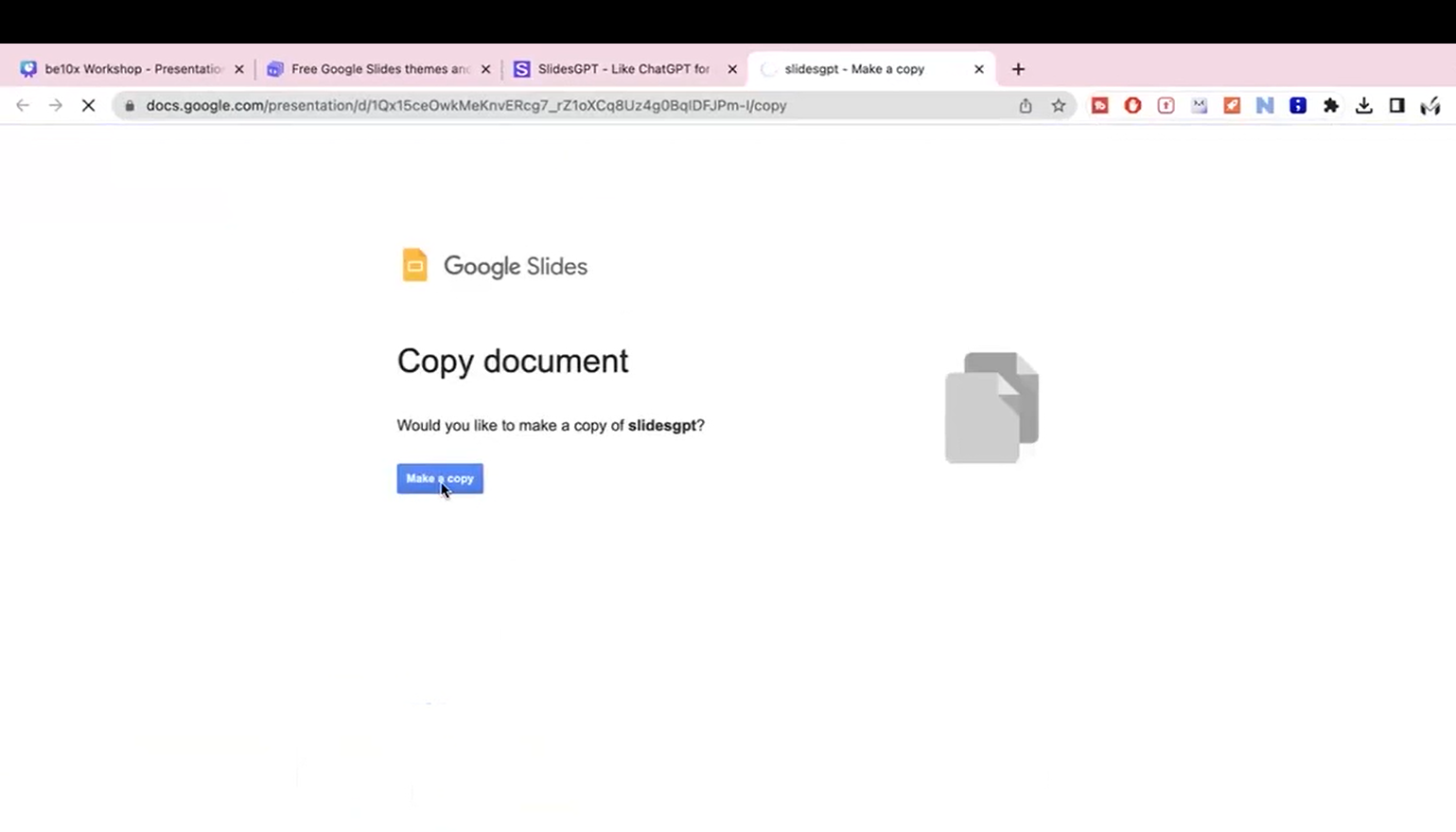Open a new browser tab
The image size is (1456, 832).
(1018, 69)
